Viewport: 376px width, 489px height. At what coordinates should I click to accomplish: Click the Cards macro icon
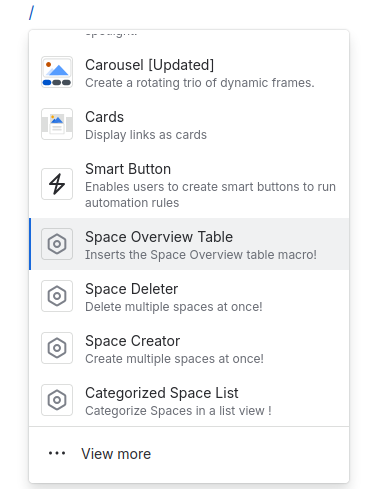57,124
